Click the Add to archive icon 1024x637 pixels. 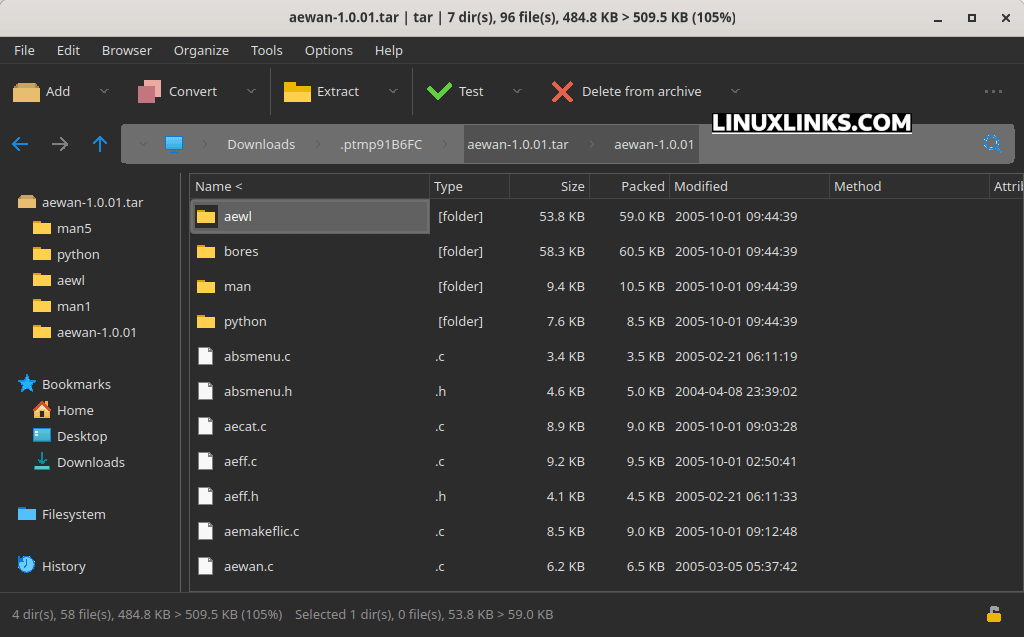coord(25,91)
